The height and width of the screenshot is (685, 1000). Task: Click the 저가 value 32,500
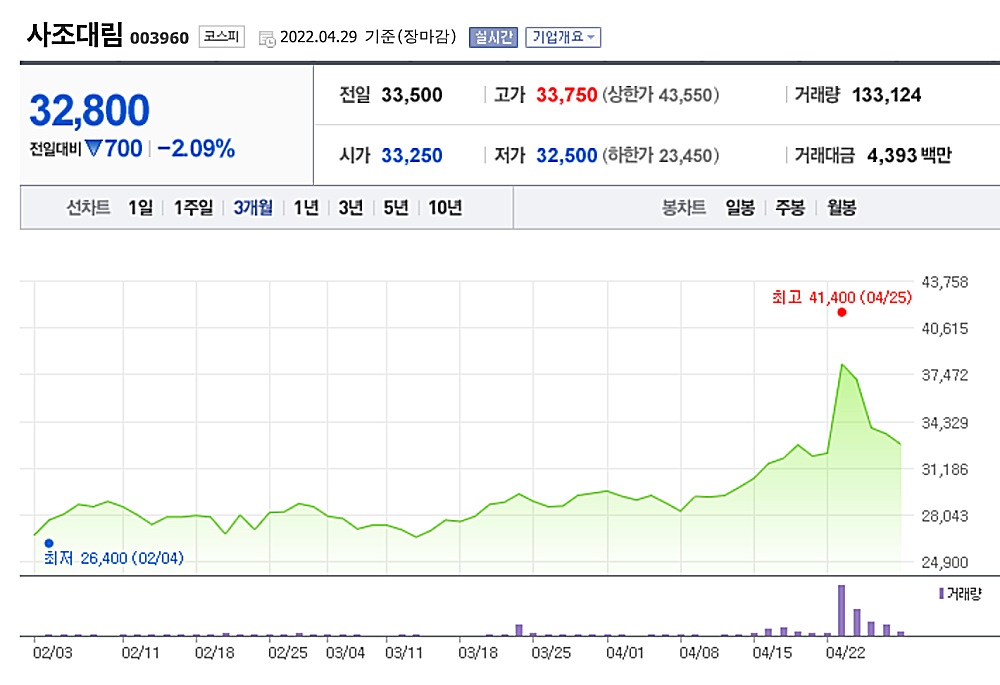tap(566, 155)
